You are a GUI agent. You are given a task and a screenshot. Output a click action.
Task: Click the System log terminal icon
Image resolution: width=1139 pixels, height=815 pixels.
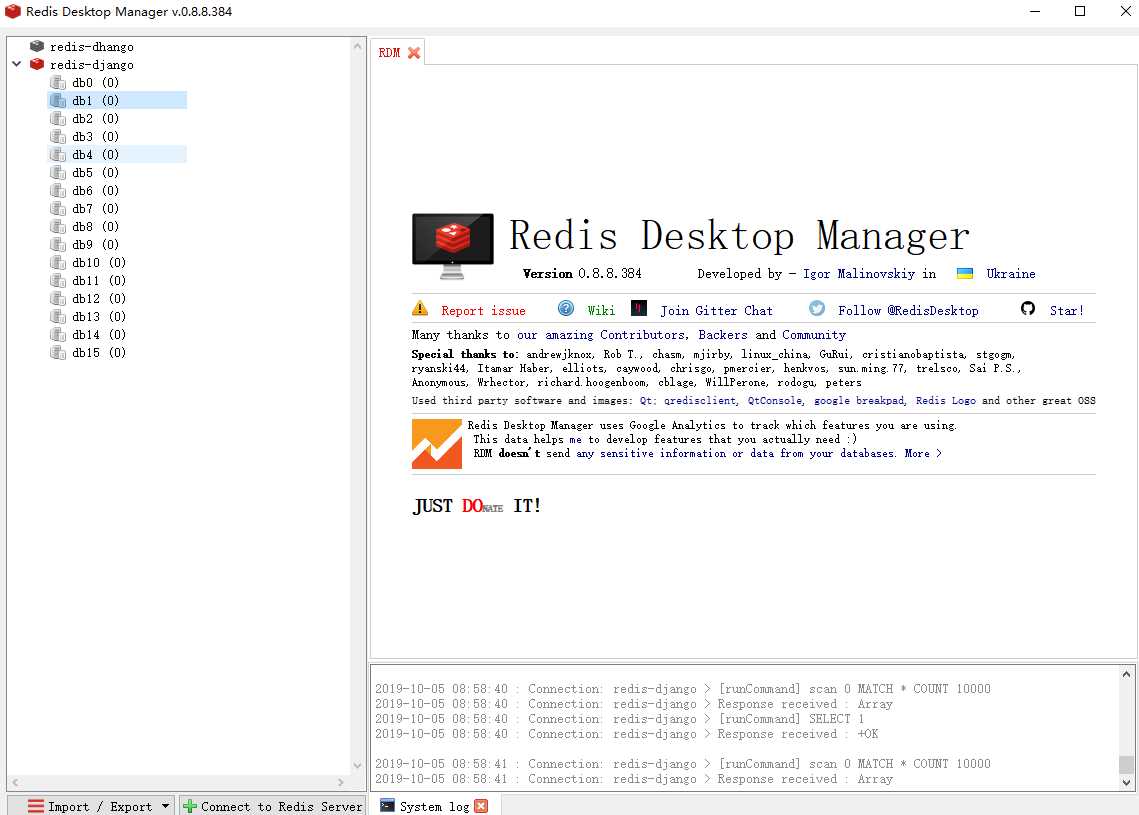[x=387, y=805]
